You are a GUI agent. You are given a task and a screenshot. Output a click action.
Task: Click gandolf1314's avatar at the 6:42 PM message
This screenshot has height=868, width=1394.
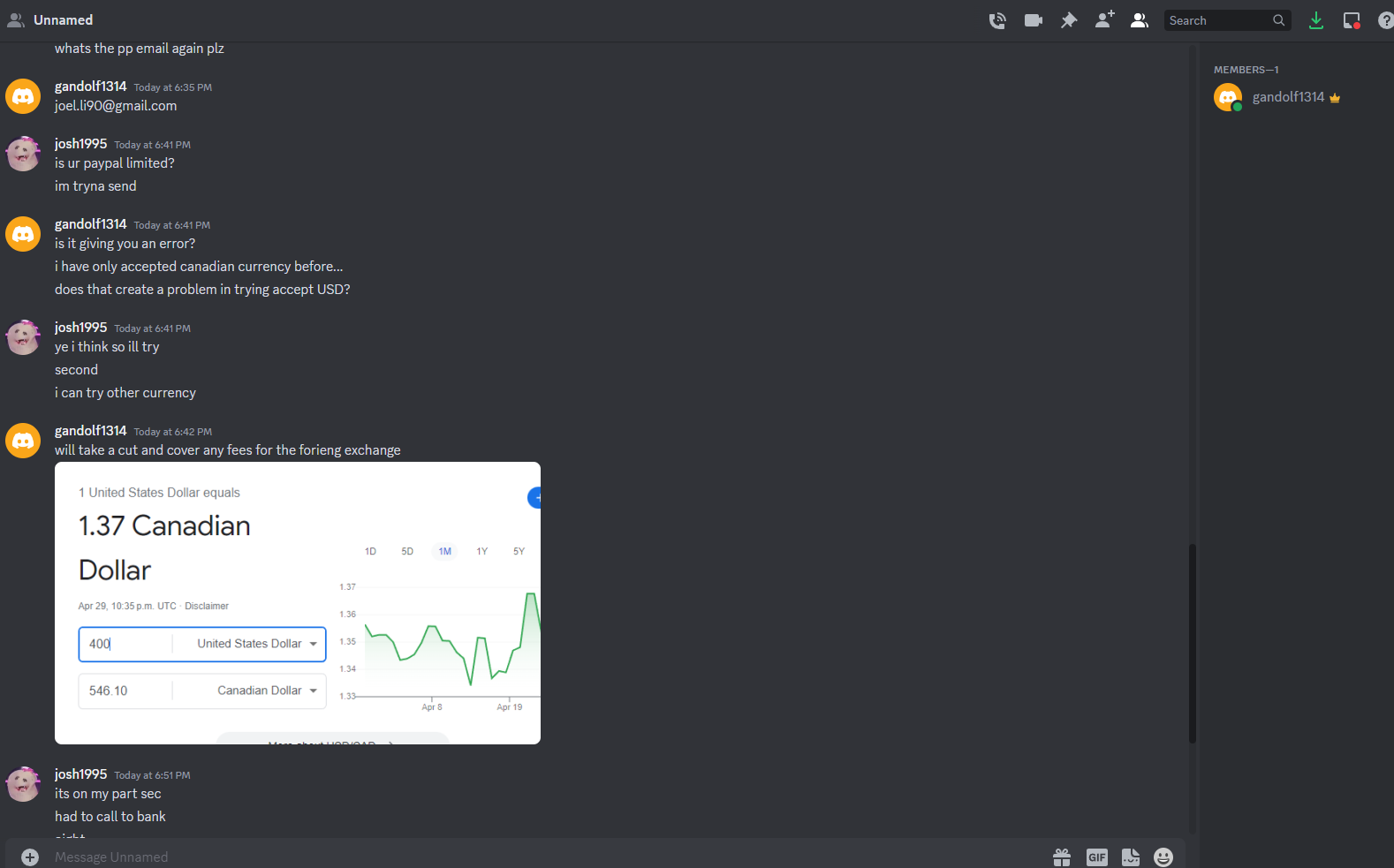click(x=23, y=440)
